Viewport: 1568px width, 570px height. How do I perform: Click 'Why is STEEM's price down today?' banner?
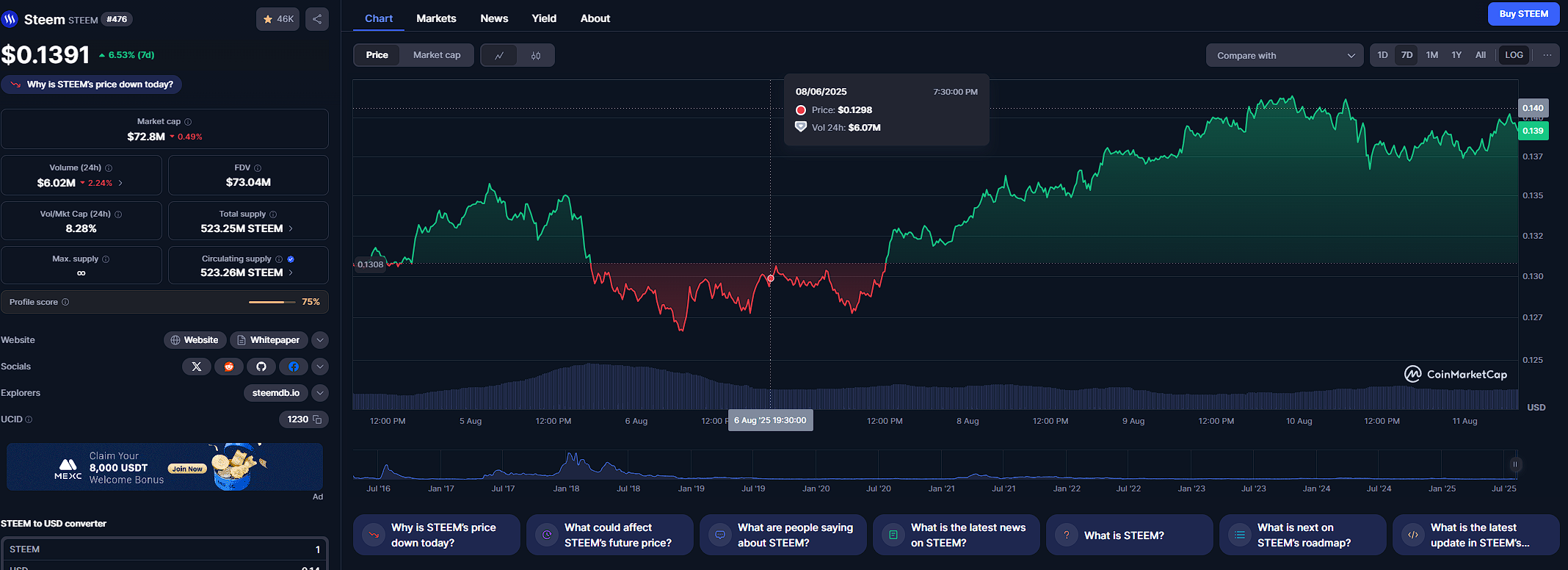pyautogui.click(x=92, y=84)
